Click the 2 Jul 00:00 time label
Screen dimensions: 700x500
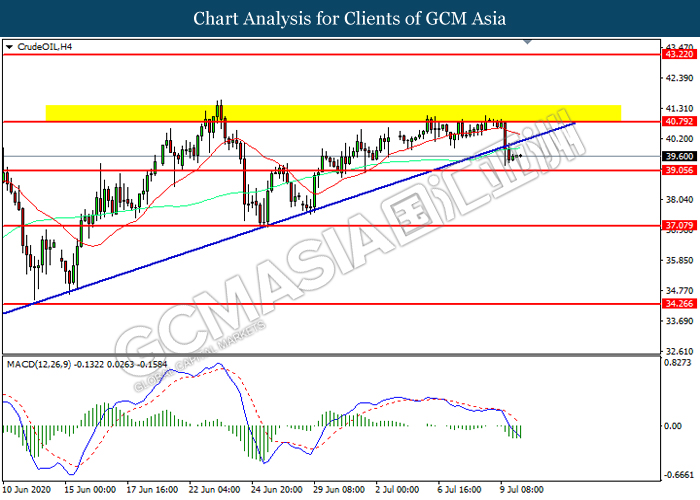[397, 490]
